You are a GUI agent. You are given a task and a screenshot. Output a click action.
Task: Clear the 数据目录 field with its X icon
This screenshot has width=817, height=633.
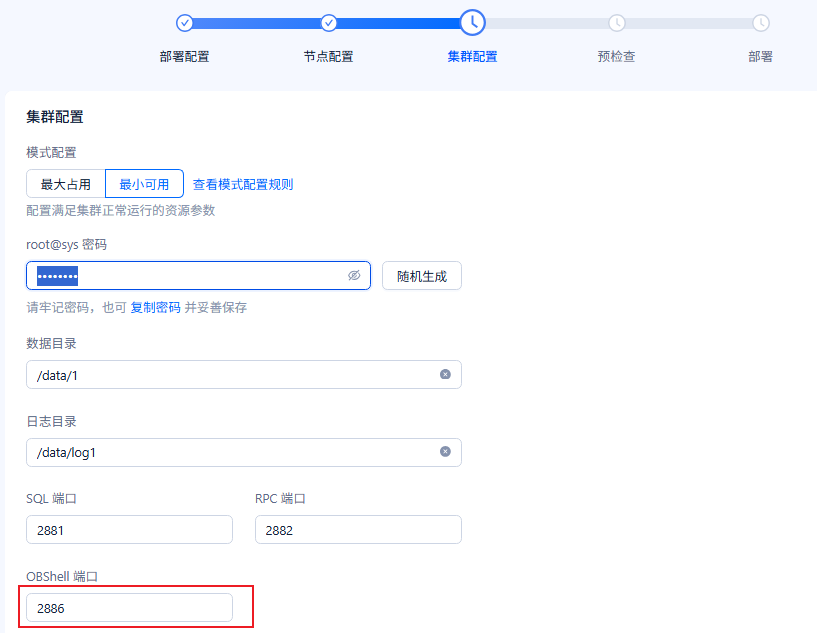445,374
